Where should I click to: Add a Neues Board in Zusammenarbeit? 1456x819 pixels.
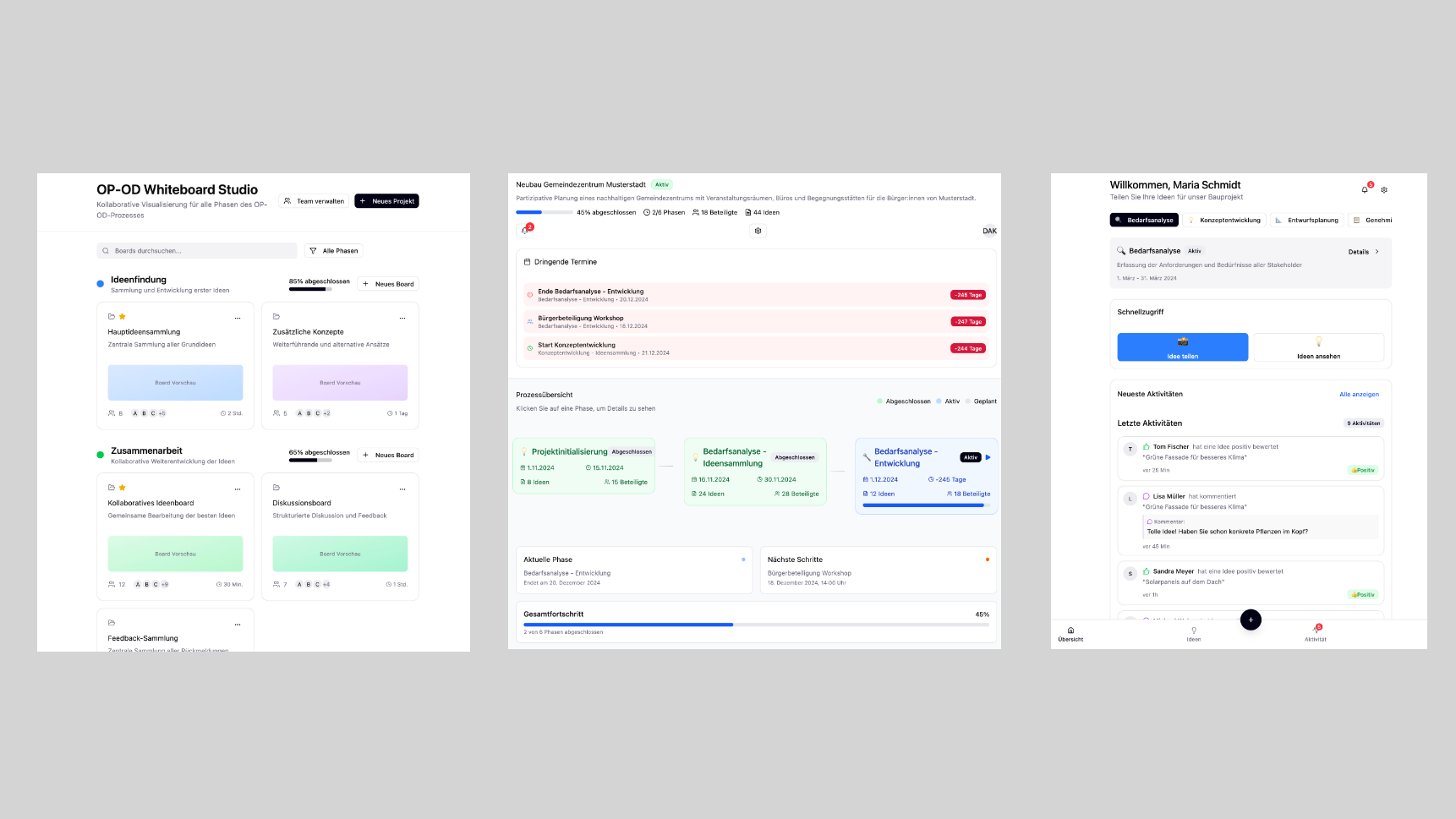pyautogui.click(x=388, y=455)
